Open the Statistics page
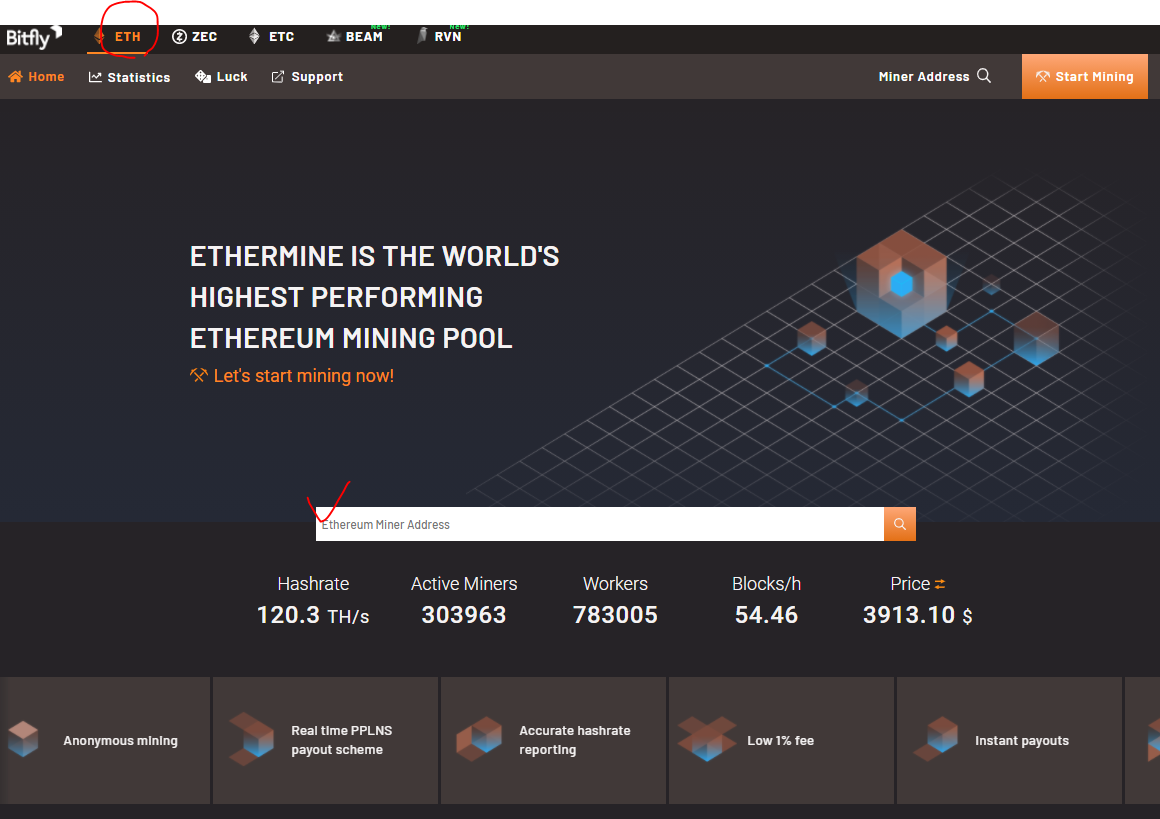This screenshot has height=819, width=1160. coord(129,77)
